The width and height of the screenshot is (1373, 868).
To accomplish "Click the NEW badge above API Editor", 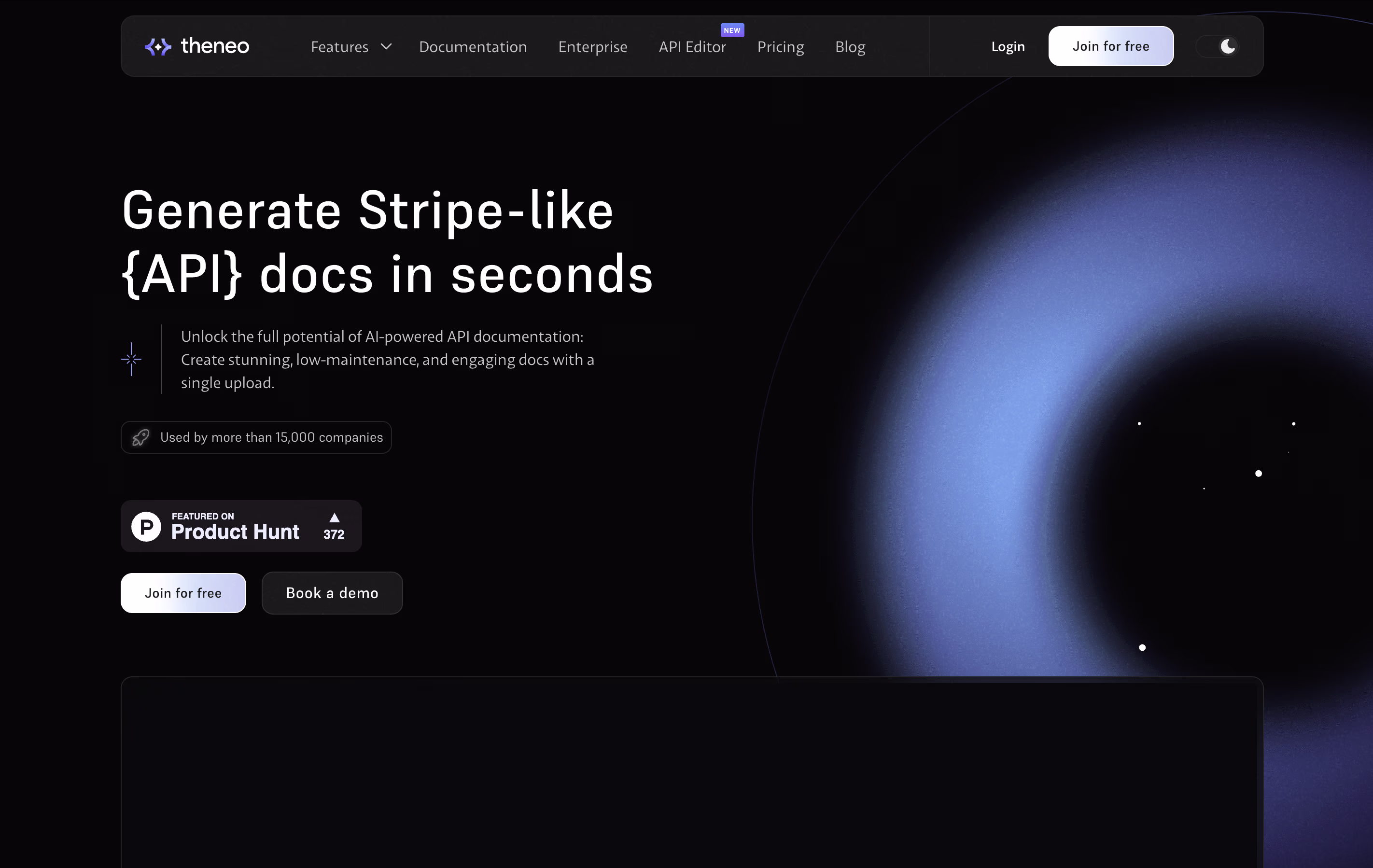I will (732, 30).
